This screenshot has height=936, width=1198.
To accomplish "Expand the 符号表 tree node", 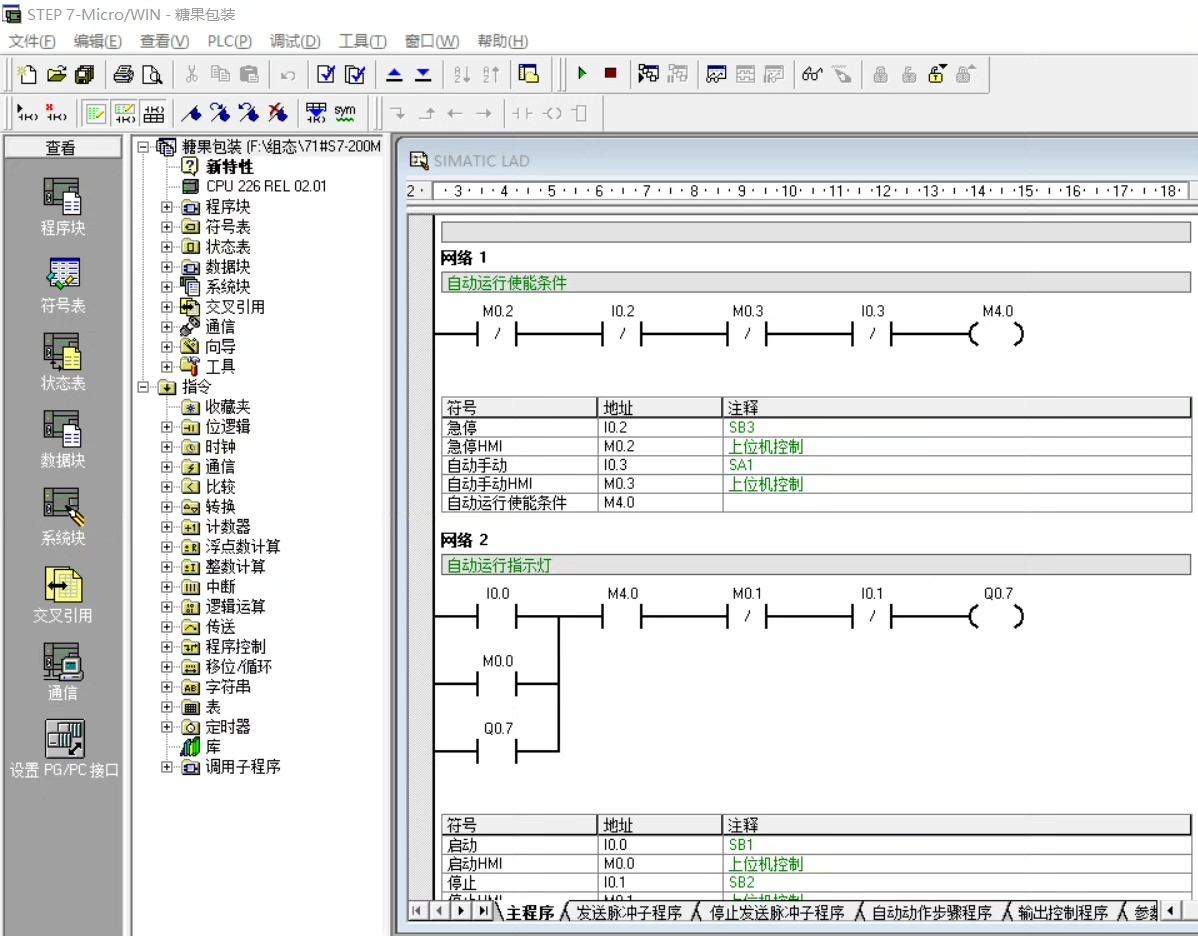I will (x=167, y=226).
